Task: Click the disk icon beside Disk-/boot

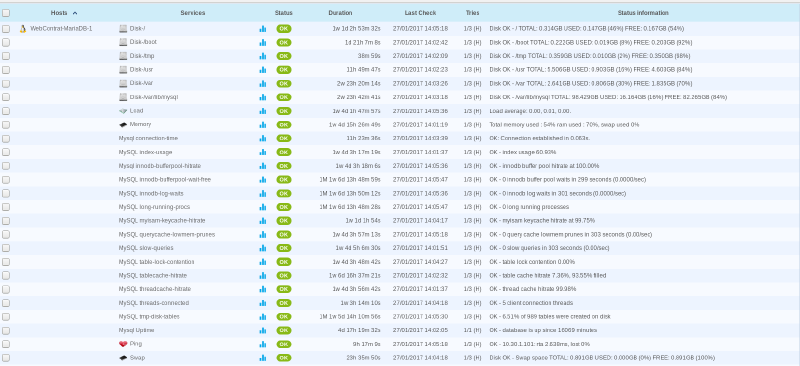Action: click(x=123, y=42)
